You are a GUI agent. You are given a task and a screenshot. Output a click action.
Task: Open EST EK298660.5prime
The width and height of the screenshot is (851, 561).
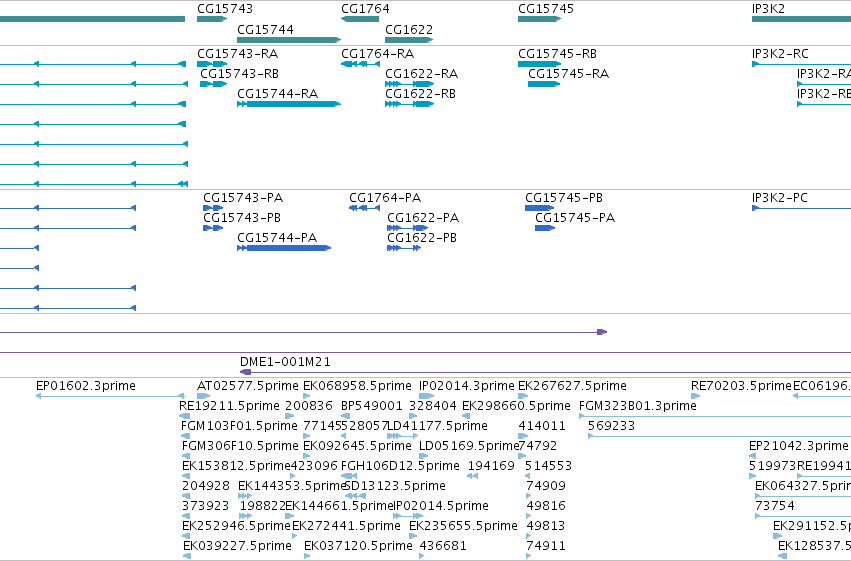coord(516,406)
